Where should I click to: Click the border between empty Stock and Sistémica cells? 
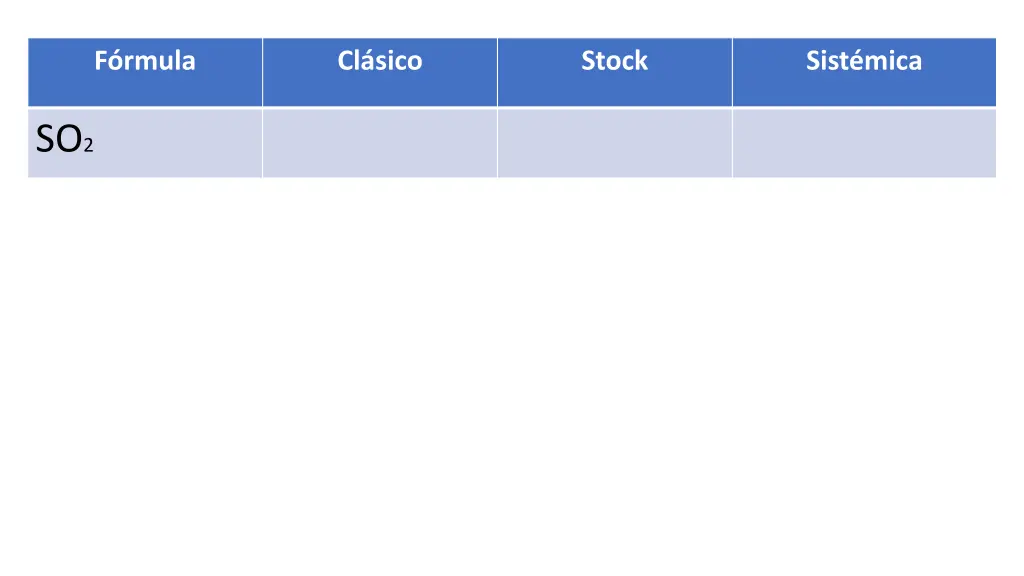733,143
